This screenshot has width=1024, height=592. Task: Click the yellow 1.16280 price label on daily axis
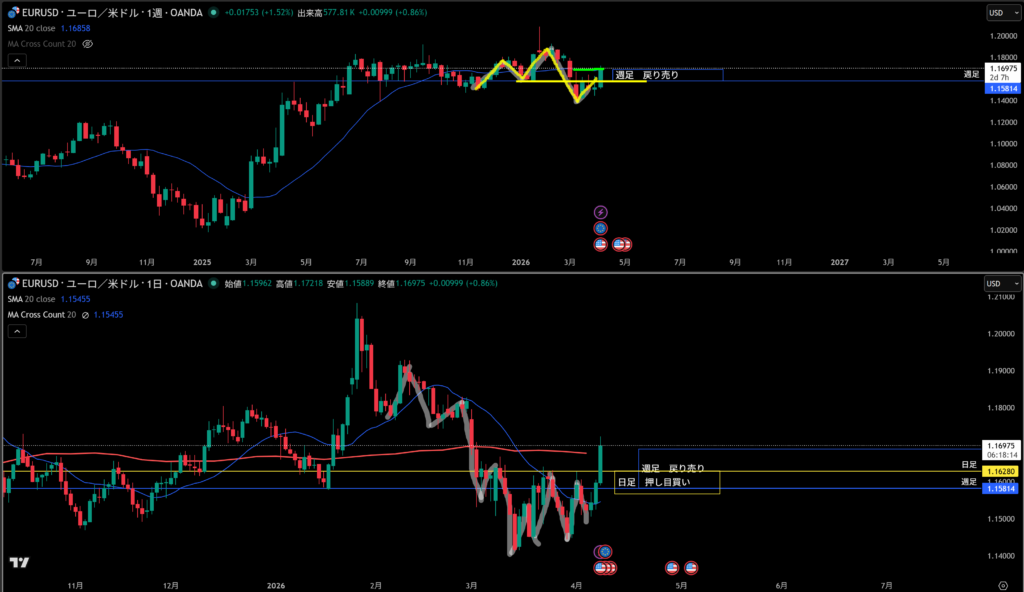pos(1001,471)
